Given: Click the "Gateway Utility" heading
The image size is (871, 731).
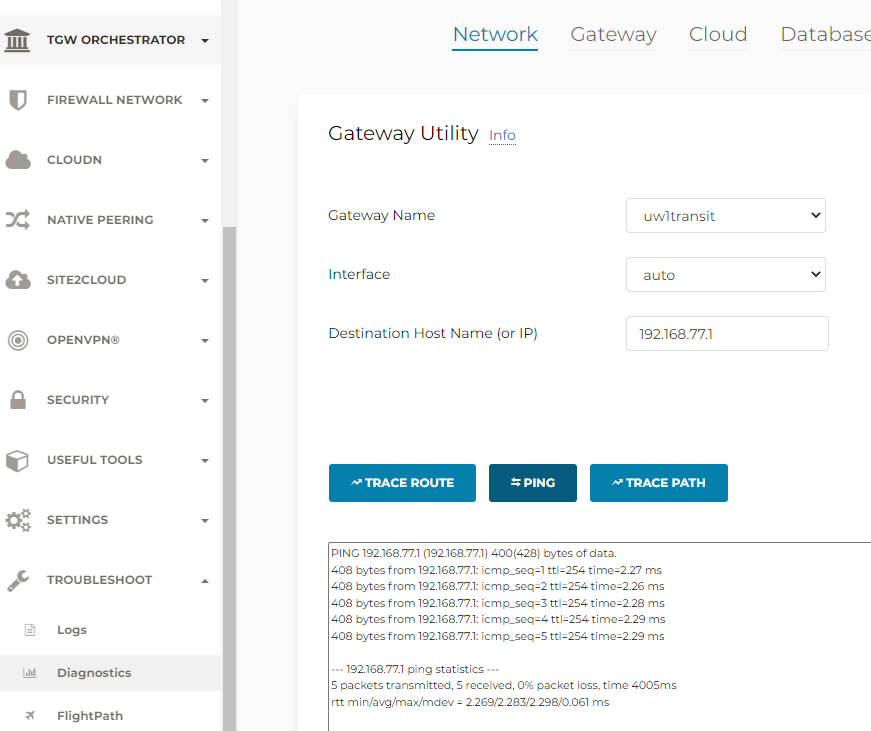Looking at the screenshot, I should [x=403, y=133].
